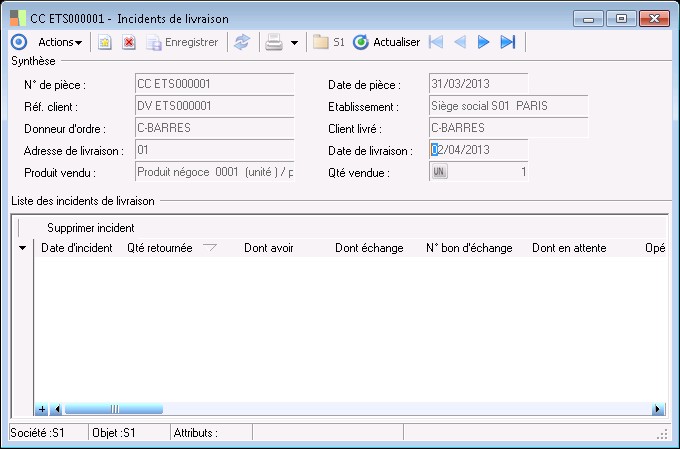Go to the previous record
The image size is (680, 449).
click(460, 42)
